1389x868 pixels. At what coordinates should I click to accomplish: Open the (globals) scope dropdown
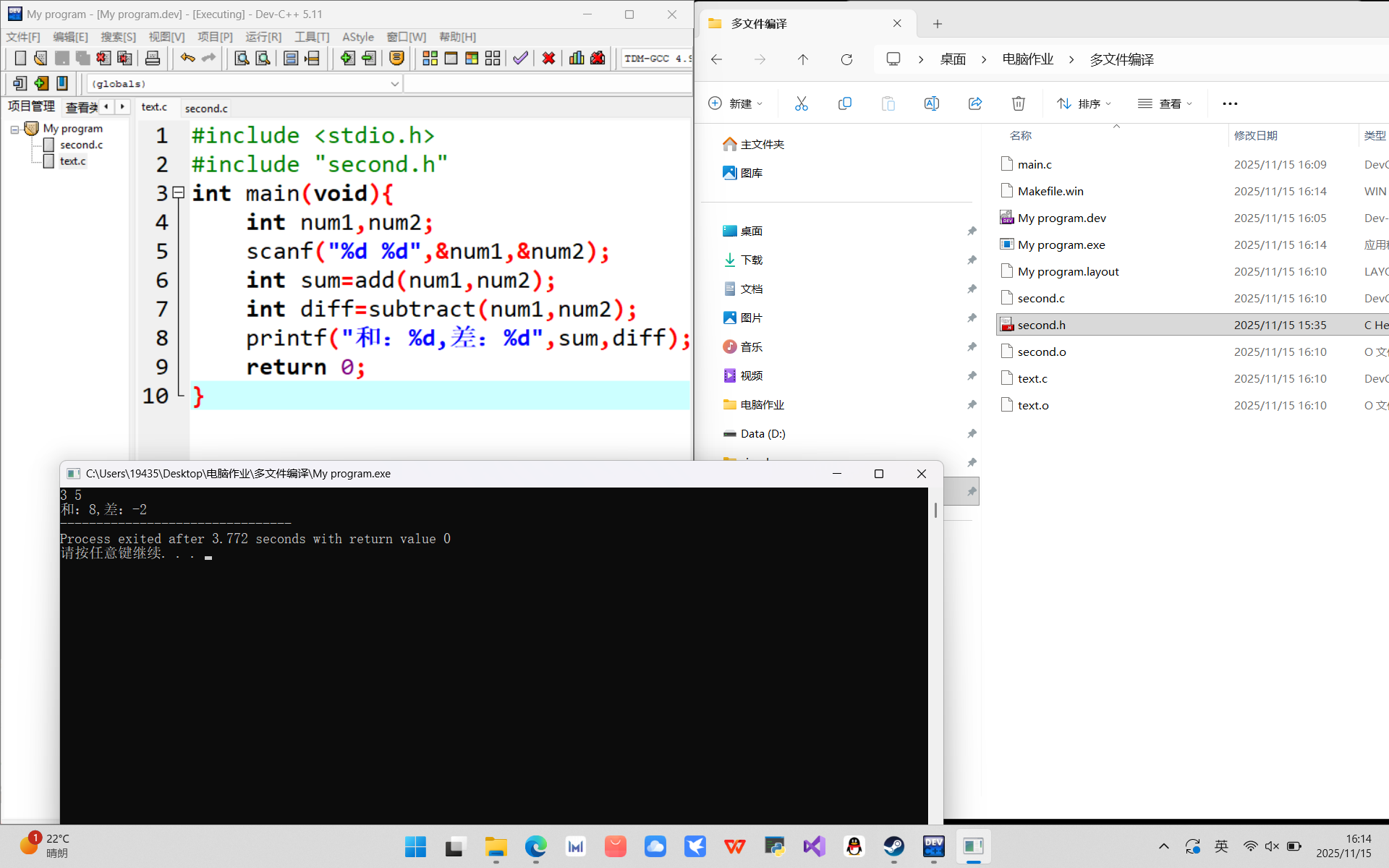[x=394, y=84]
